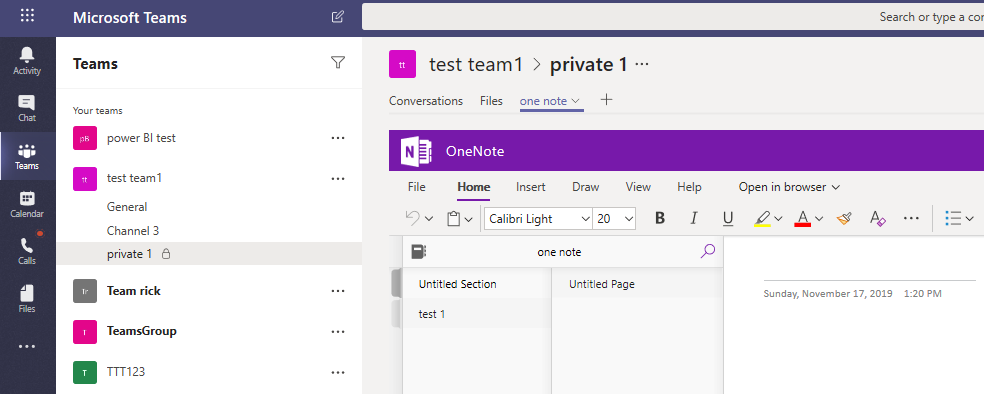This screenshot has width=984, height=394.
Task: Open Activity from the left rail
Action: tap(27, 61)
